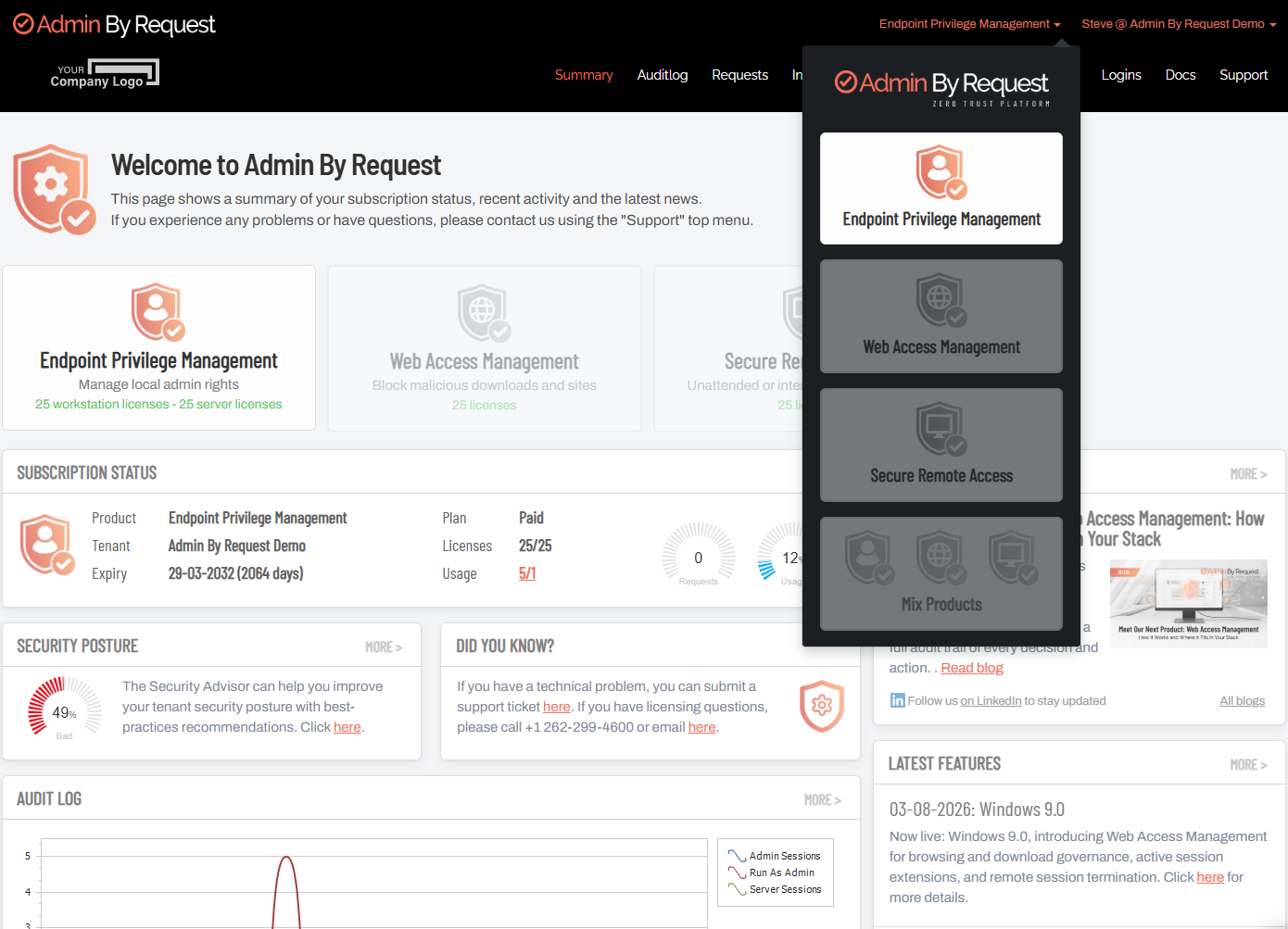Choose Web Access Management in product switcher
The width and height of the screenshot is (1288, 929).
(941, 317)
